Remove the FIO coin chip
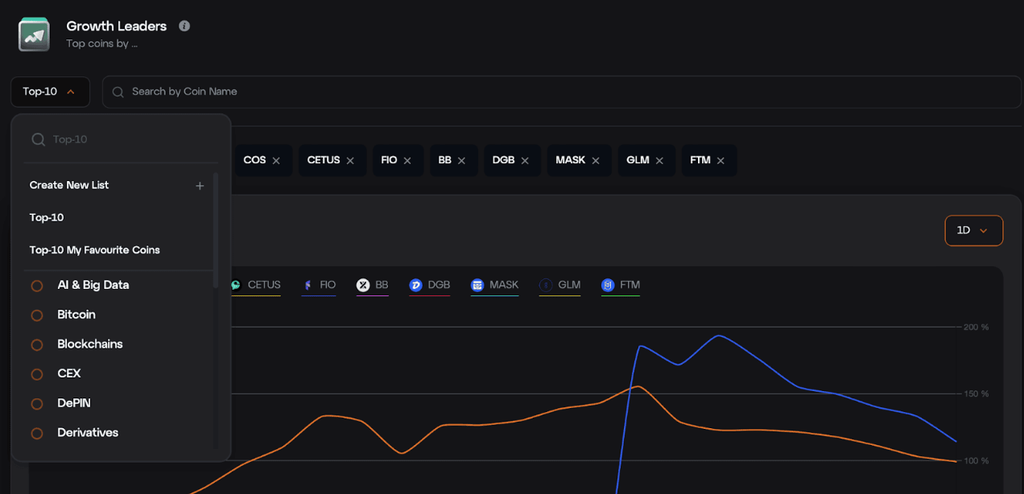 (408, 161)
